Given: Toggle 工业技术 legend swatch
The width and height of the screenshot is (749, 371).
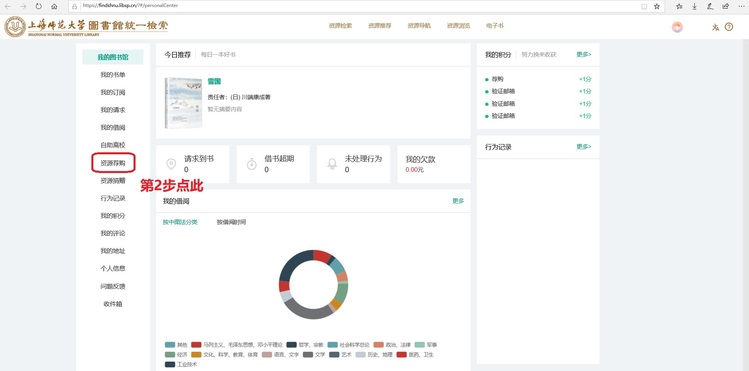Looking at the screenshot, I should tap(170, 364).
